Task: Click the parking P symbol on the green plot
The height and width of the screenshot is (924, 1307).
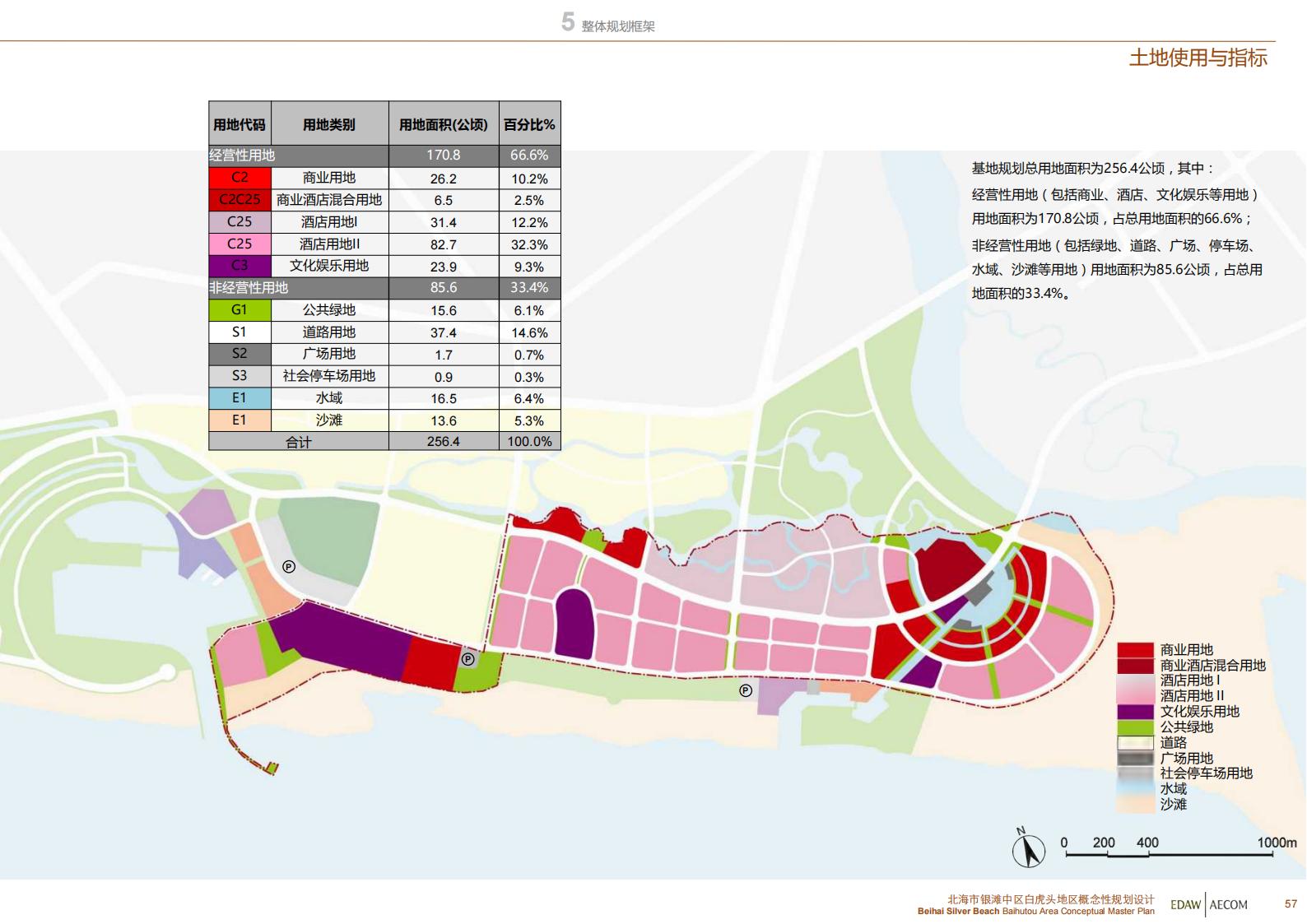Action: point(468,659)
